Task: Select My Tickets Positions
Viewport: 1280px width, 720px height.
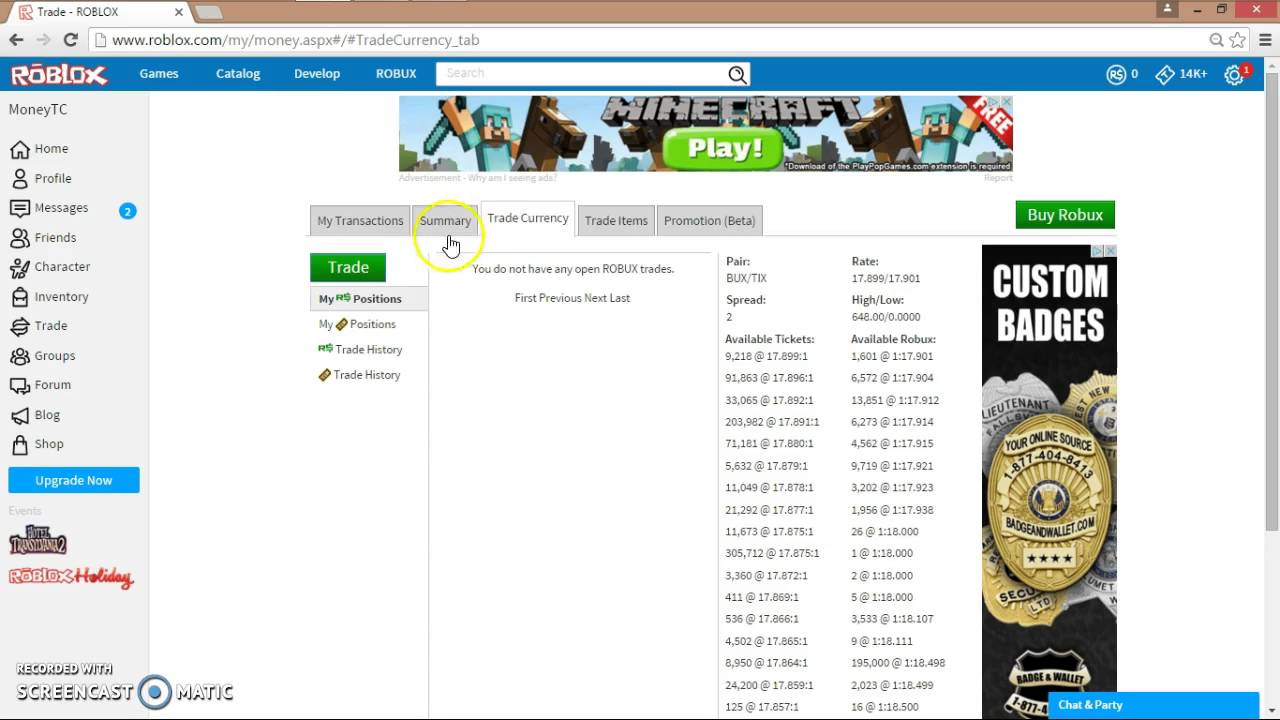Action: (x=358, y=324)
